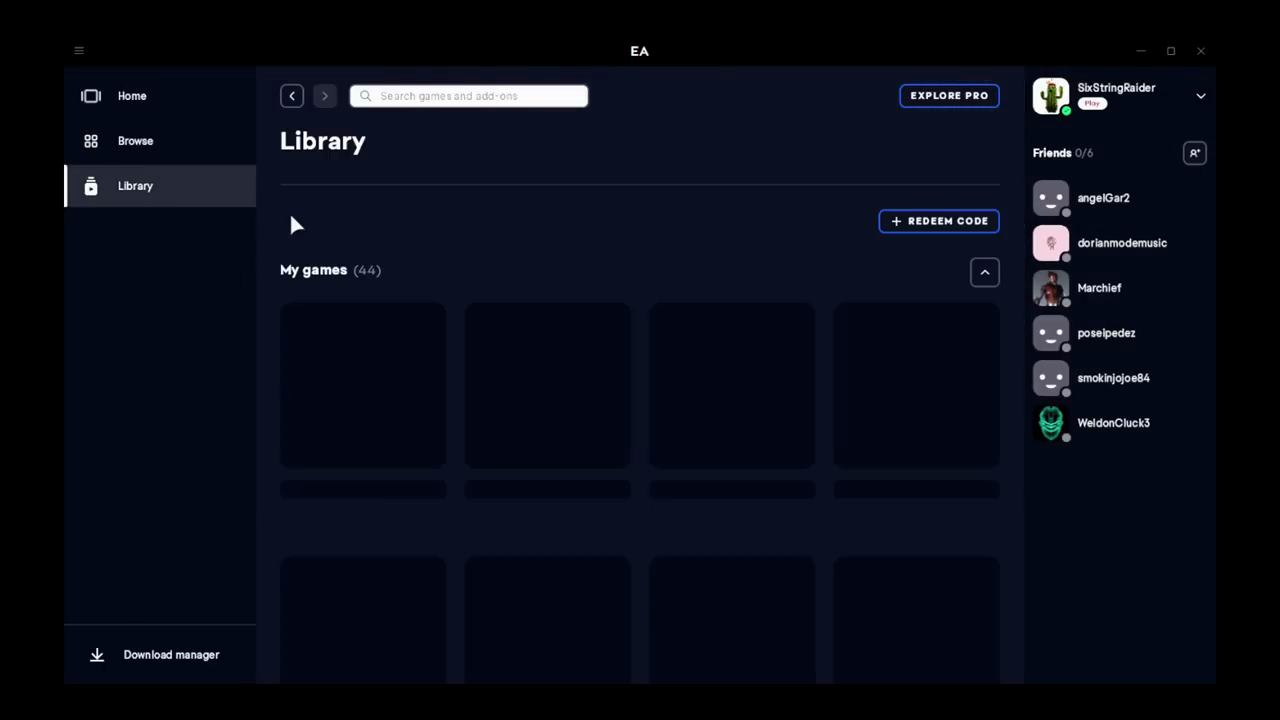Focus the Search games and add-ons field
This screenshot has width=1280, height=720.
[469, 96]
